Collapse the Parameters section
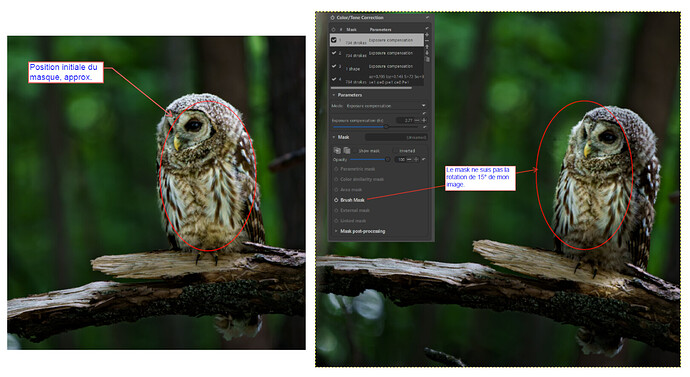 click(x=334, y=95)
